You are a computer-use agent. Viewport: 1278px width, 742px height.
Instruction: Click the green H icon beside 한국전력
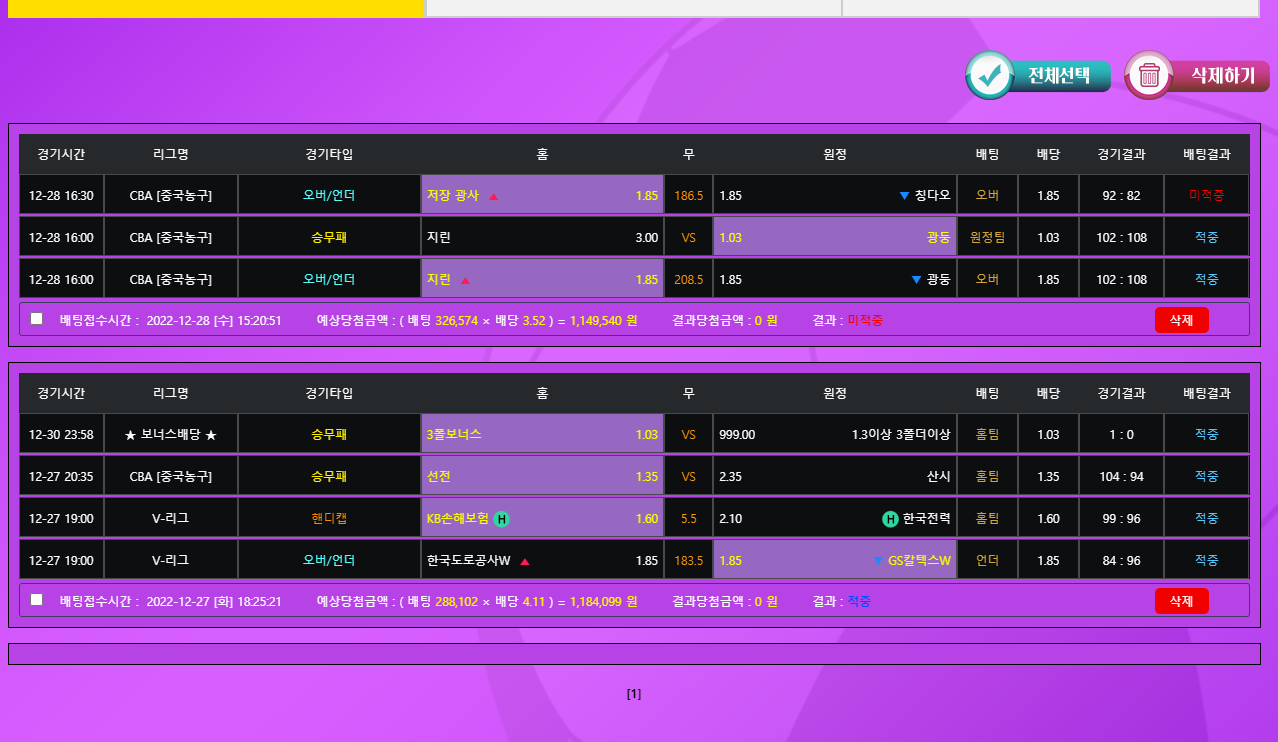coord(889,519)
